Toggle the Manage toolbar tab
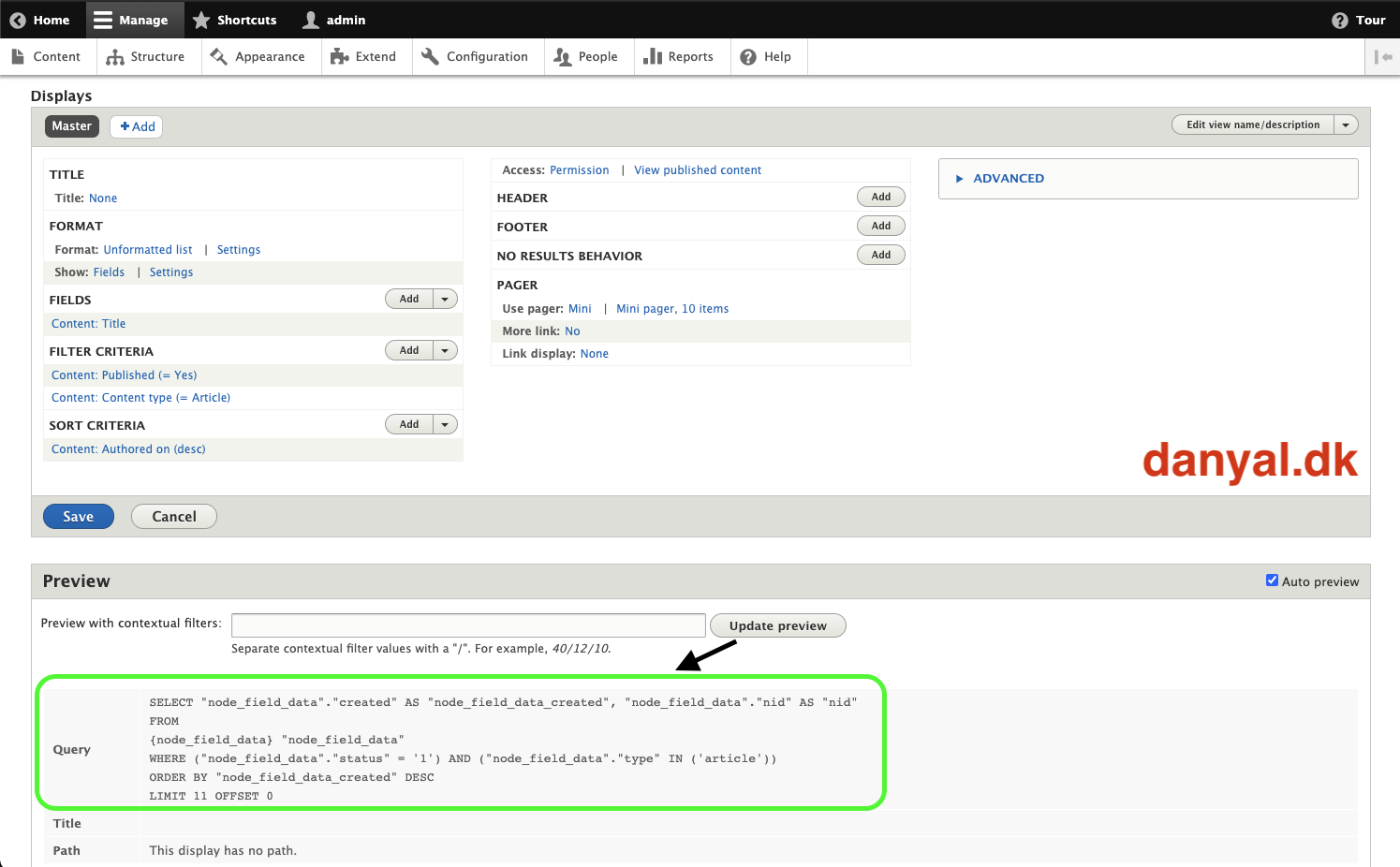Screen dimensions: 1400x867 (132, 20)
